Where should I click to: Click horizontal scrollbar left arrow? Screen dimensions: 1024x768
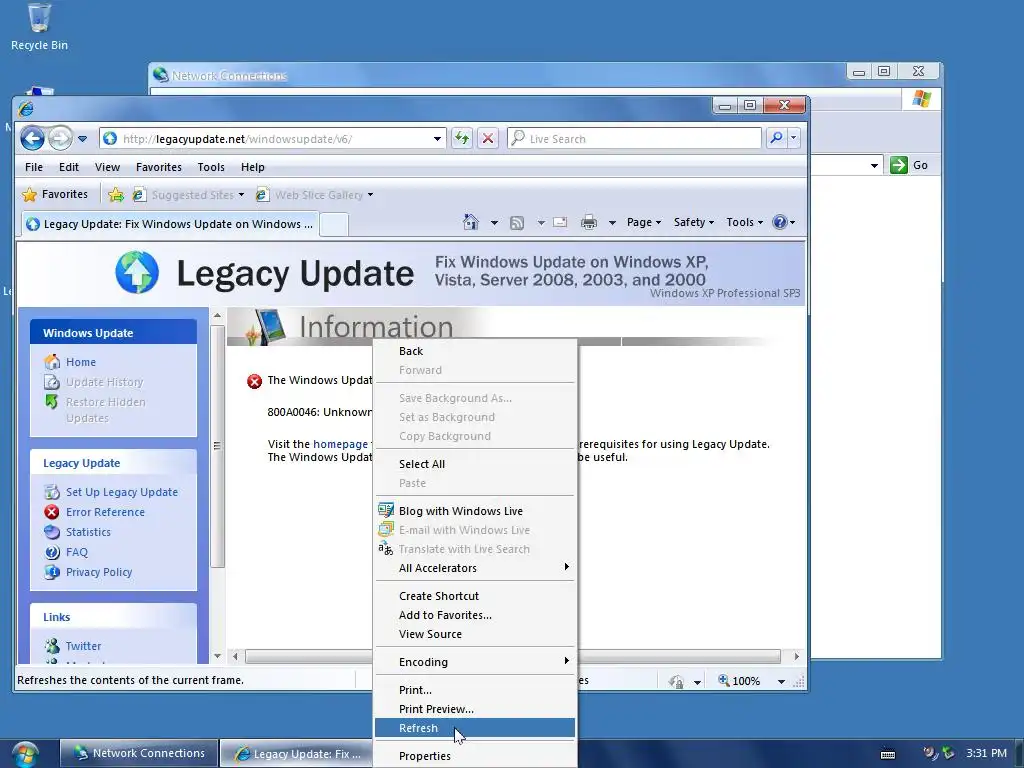(x=235, y=656)
